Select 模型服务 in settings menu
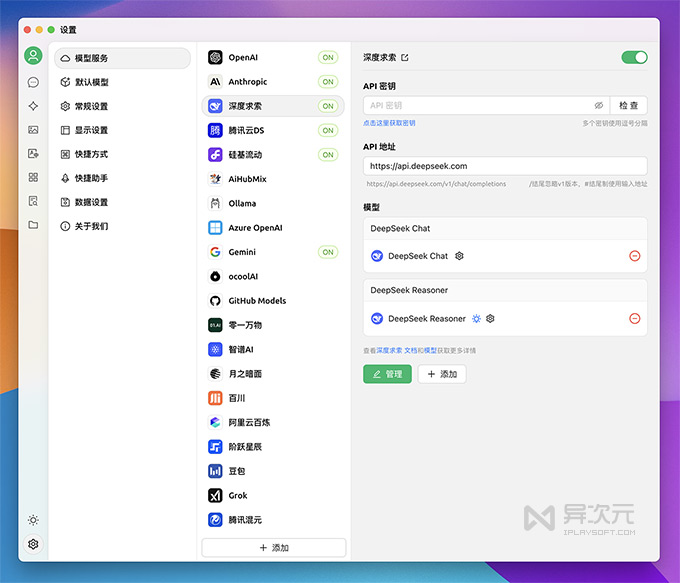Screen dimensions: 680x583 [x=122, y=58]
